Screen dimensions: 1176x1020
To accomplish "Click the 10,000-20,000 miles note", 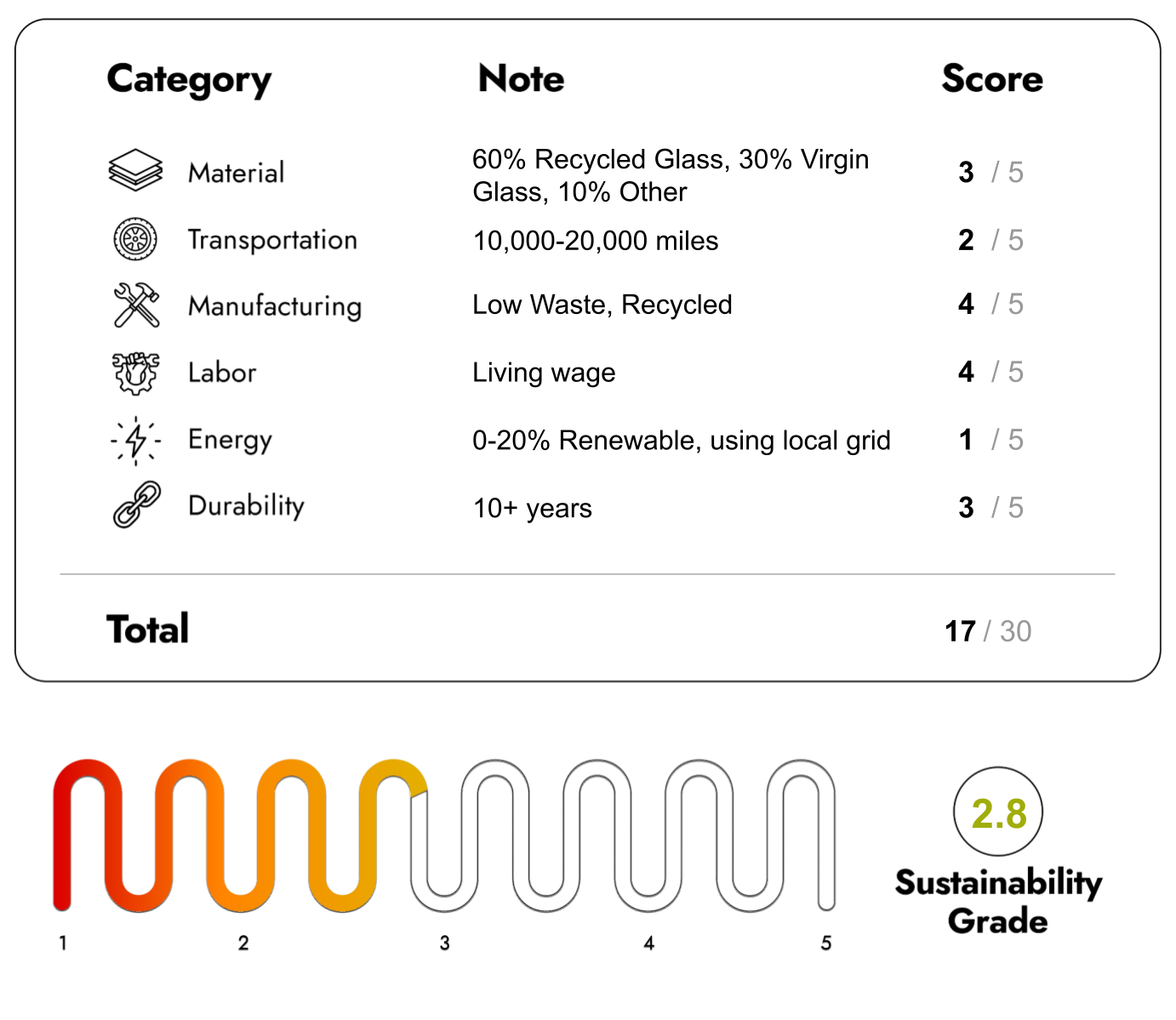I will [596, 241].
